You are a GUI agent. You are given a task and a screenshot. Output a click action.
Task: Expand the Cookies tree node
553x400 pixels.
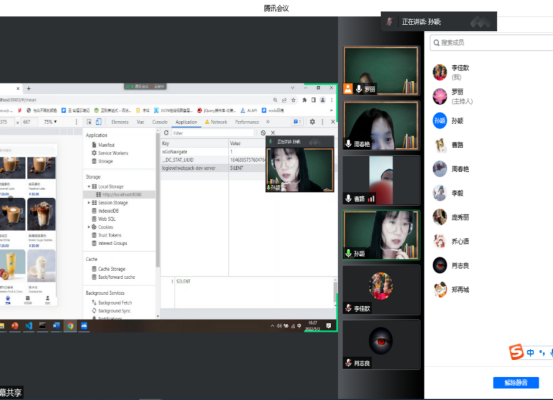(89, 227)
